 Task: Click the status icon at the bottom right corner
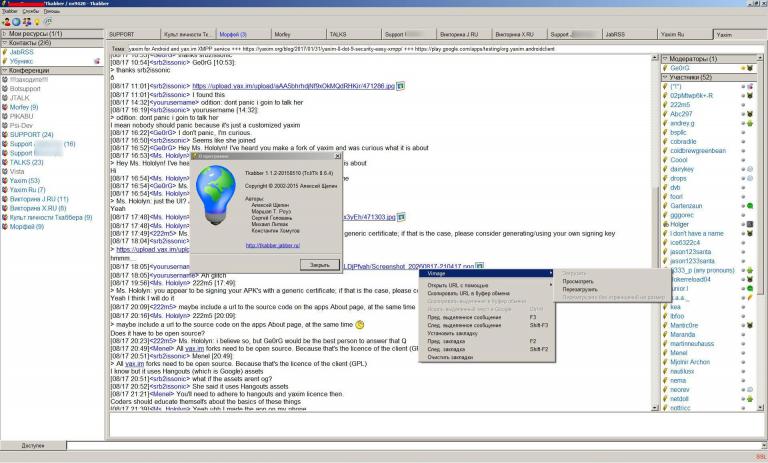(760, 457)
